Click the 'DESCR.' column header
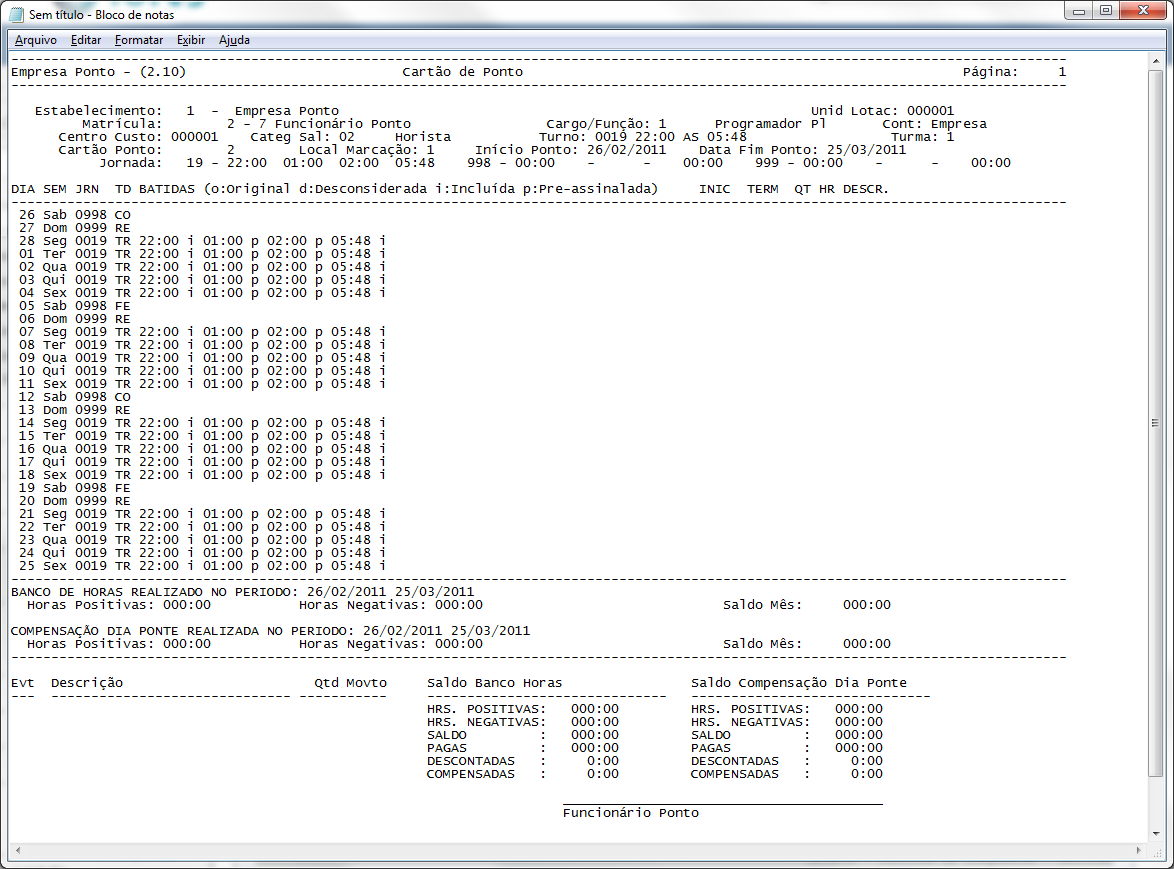The width and height of the screenshot is (1174, 869). click(866, 189)
